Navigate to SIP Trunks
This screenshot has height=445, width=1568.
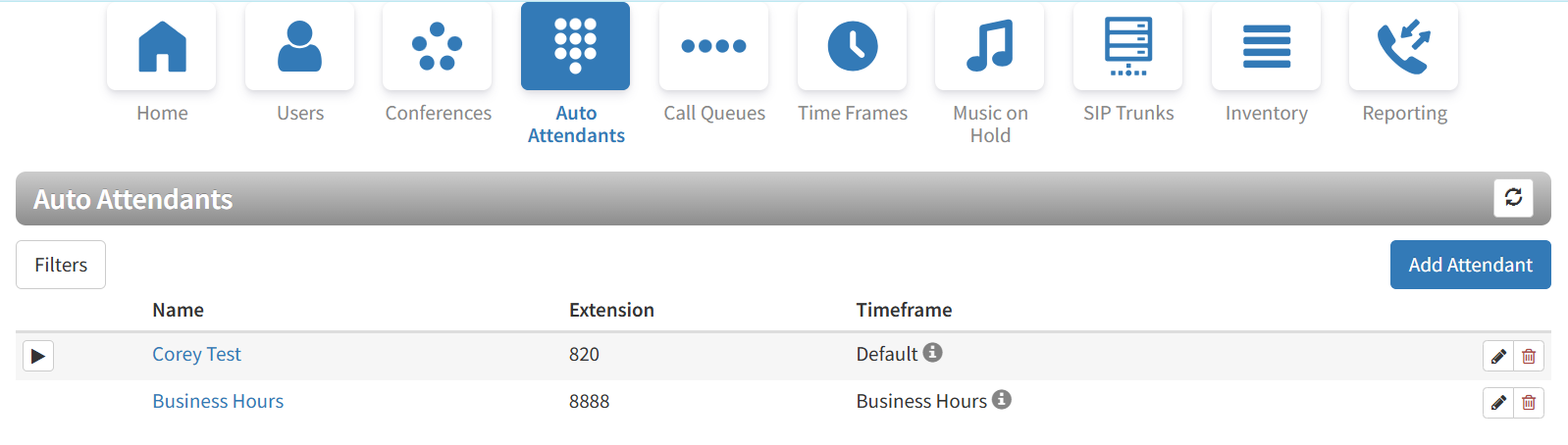point(1127,47)
